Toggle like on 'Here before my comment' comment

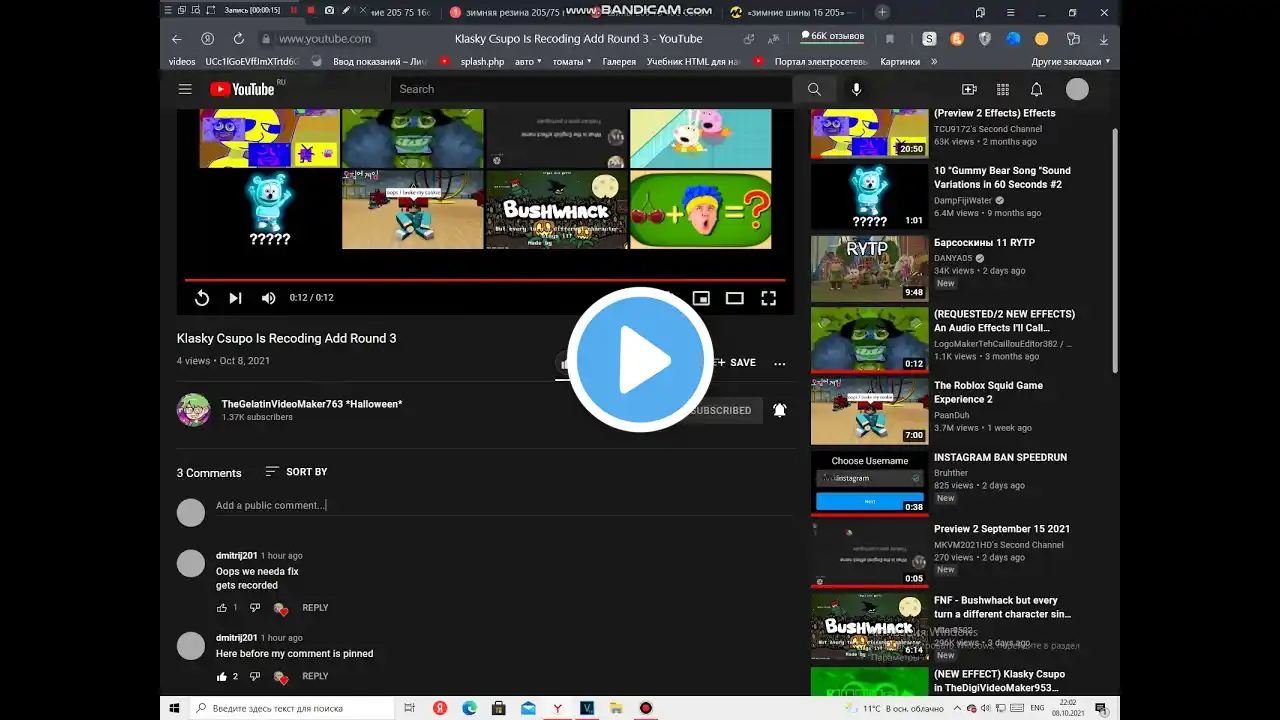pos(222,677)
